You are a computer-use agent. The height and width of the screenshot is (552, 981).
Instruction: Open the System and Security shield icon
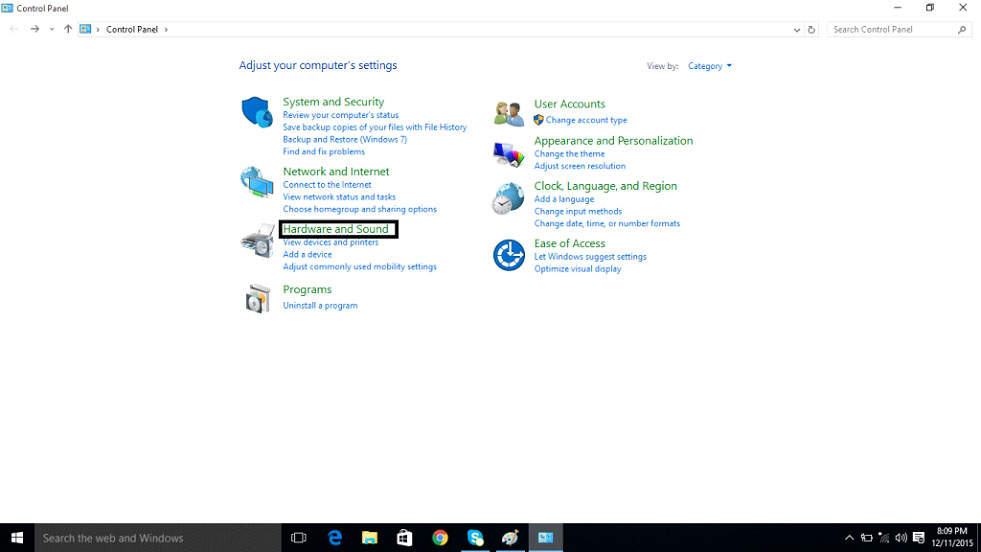point(257,112)
